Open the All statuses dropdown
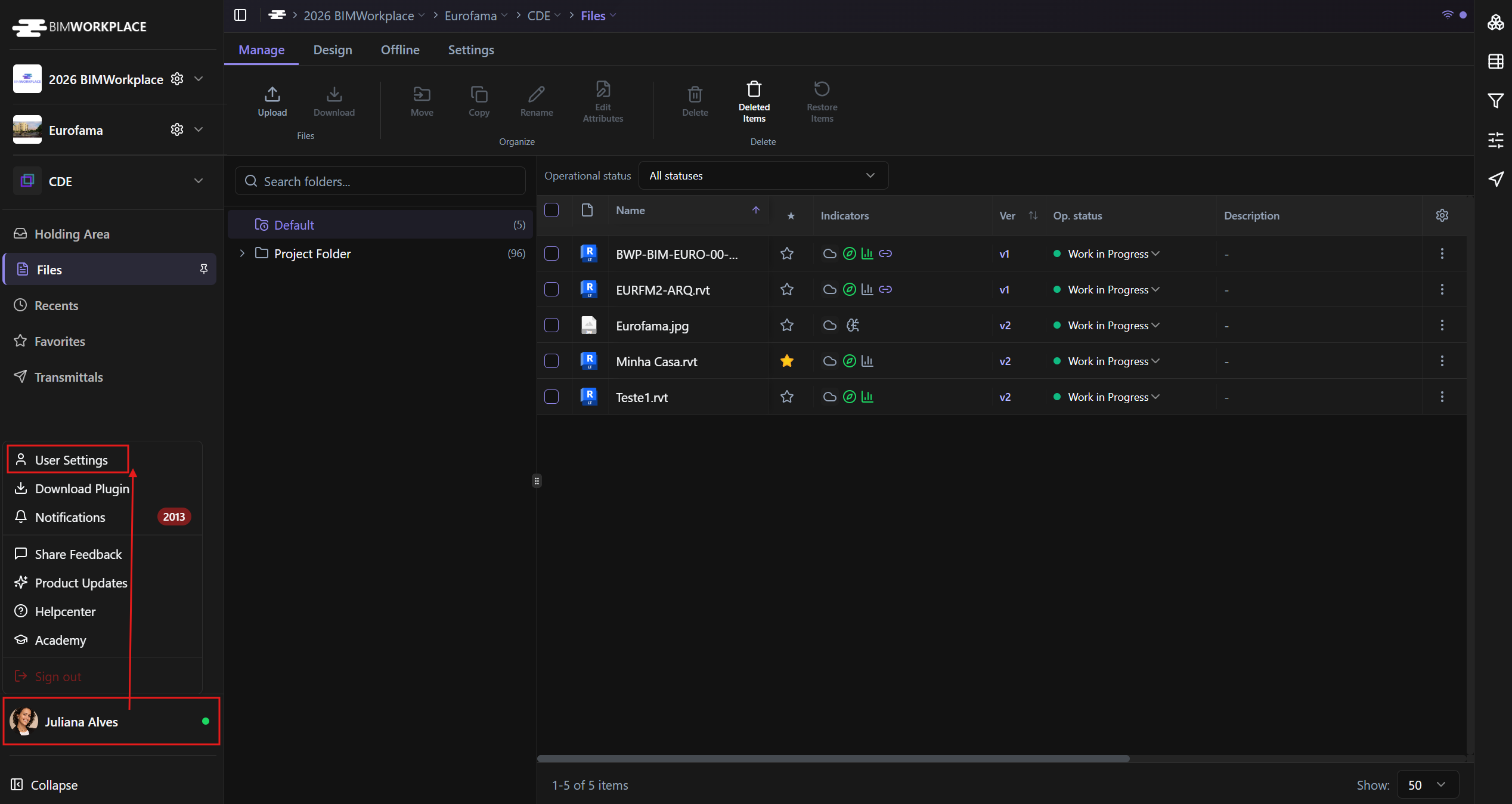 763,175
